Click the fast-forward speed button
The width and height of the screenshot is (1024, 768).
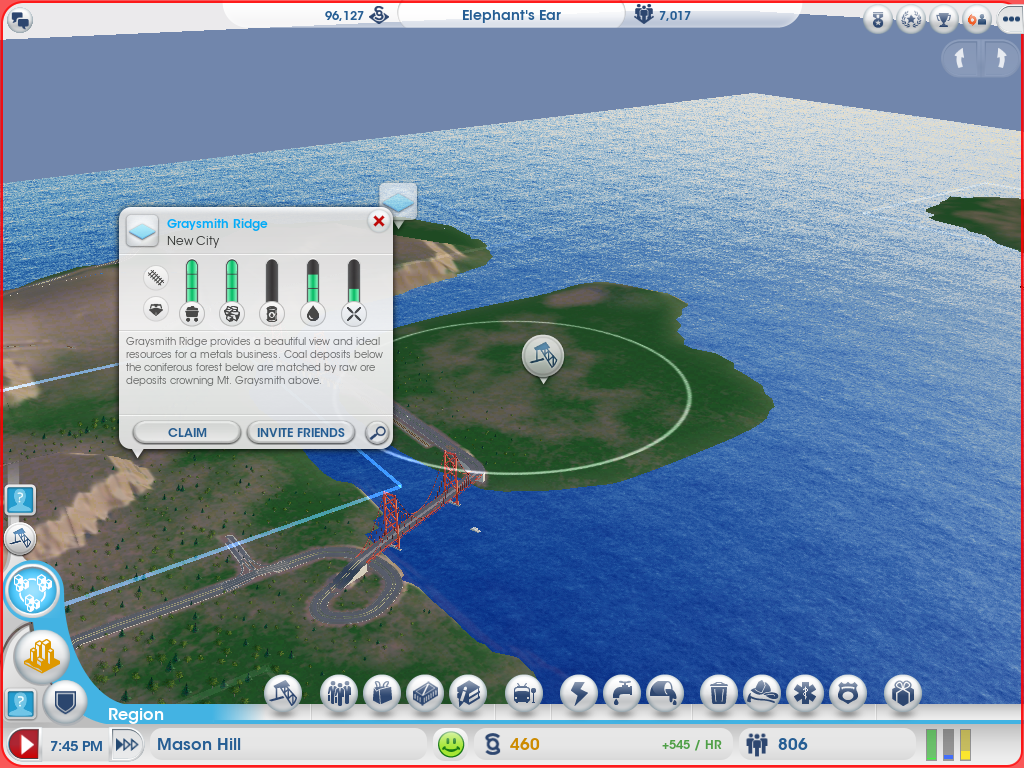pyautogui.click(x=127, y=744)
